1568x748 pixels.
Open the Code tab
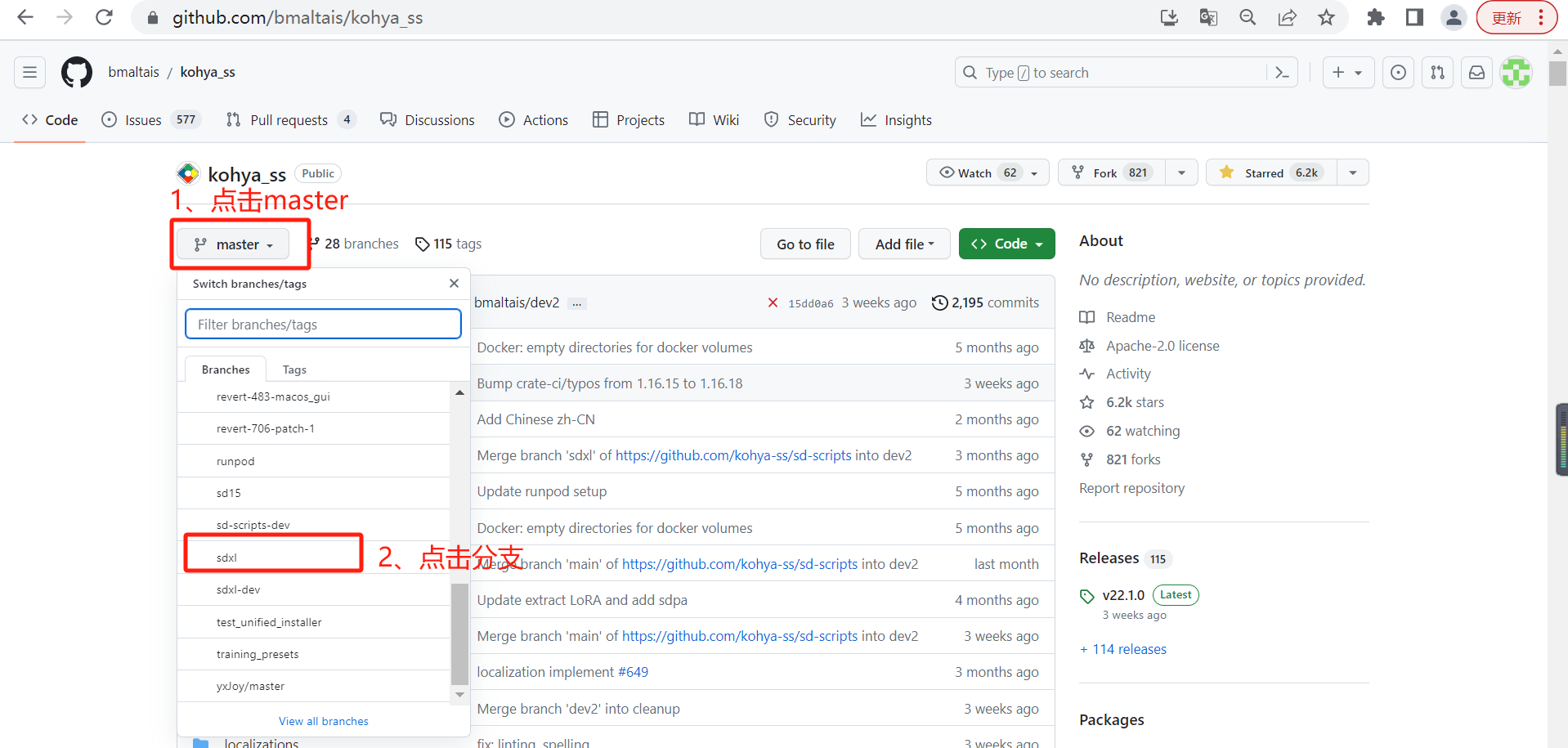pyautogui.click(x=50, y=120)
